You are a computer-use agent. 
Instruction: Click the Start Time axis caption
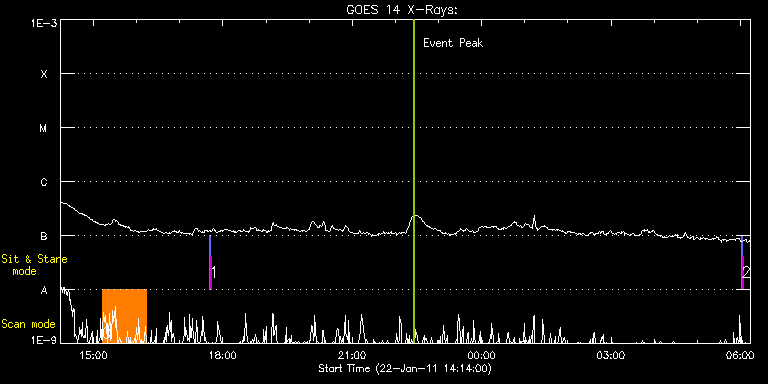[405, 368]
